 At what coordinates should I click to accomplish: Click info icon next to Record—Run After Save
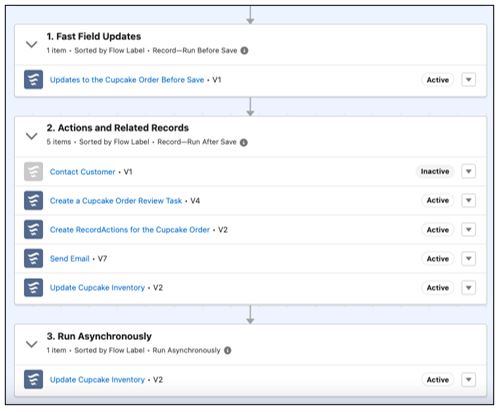[x=244, y=142]
